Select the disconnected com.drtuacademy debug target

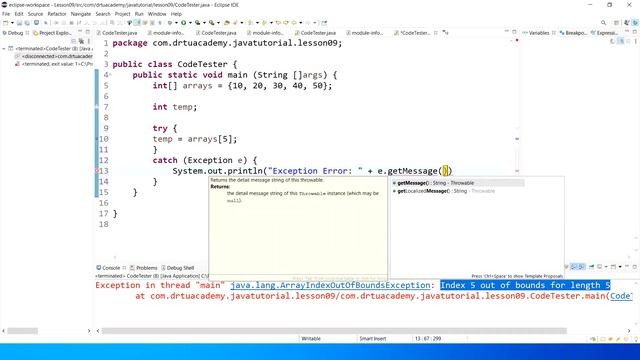tap(54, 56)
